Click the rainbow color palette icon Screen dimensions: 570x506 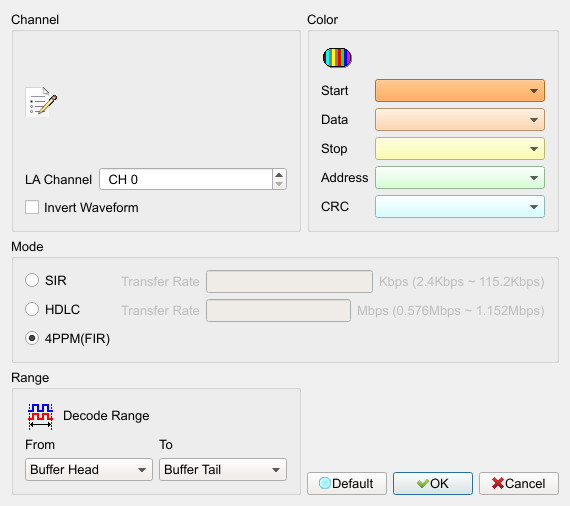pos(337,57)
